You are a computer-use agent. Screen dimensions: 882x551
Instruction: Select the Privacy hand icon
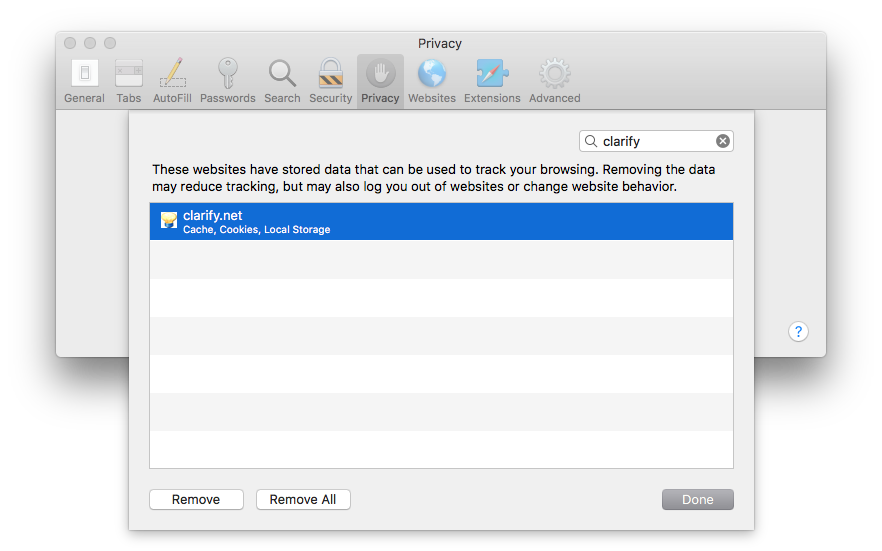point(380,81)
